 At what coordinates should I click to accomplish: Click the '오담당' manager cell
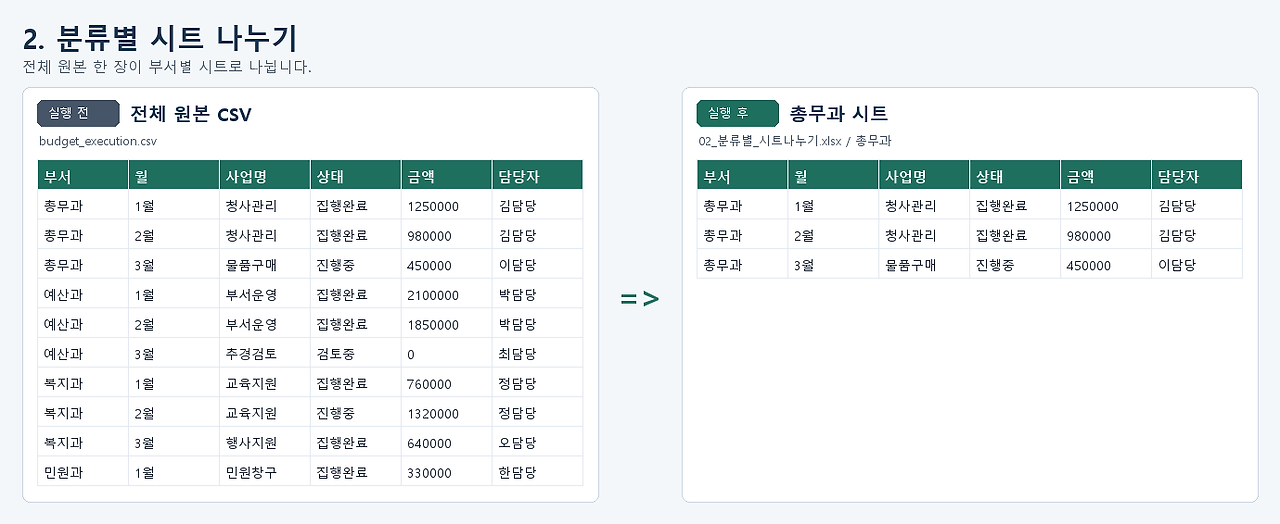click(538, 442)
